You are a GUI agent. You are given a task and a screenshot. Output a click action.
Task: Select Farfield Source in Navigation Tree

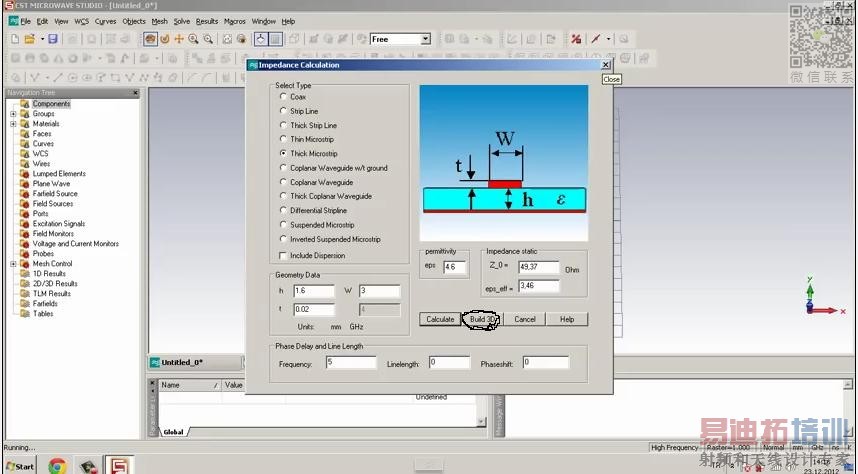coord(55,194)
